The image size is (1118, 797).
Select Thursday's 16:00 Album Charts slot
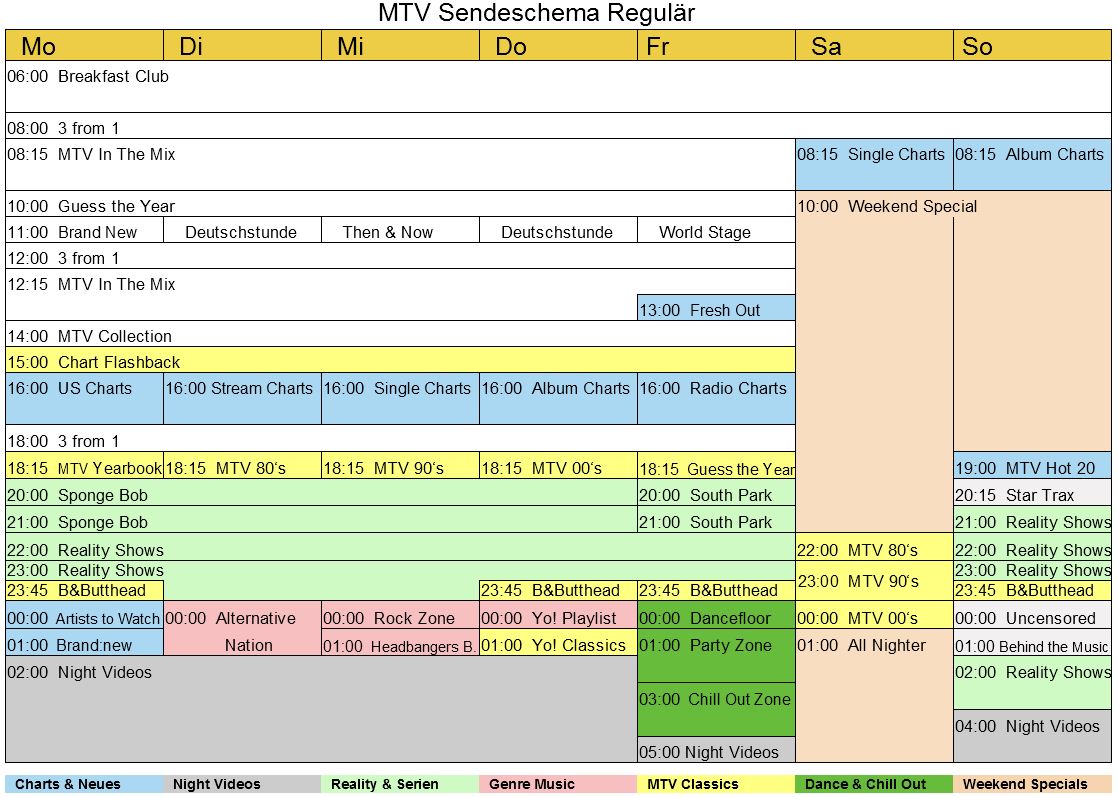(558, 398)
